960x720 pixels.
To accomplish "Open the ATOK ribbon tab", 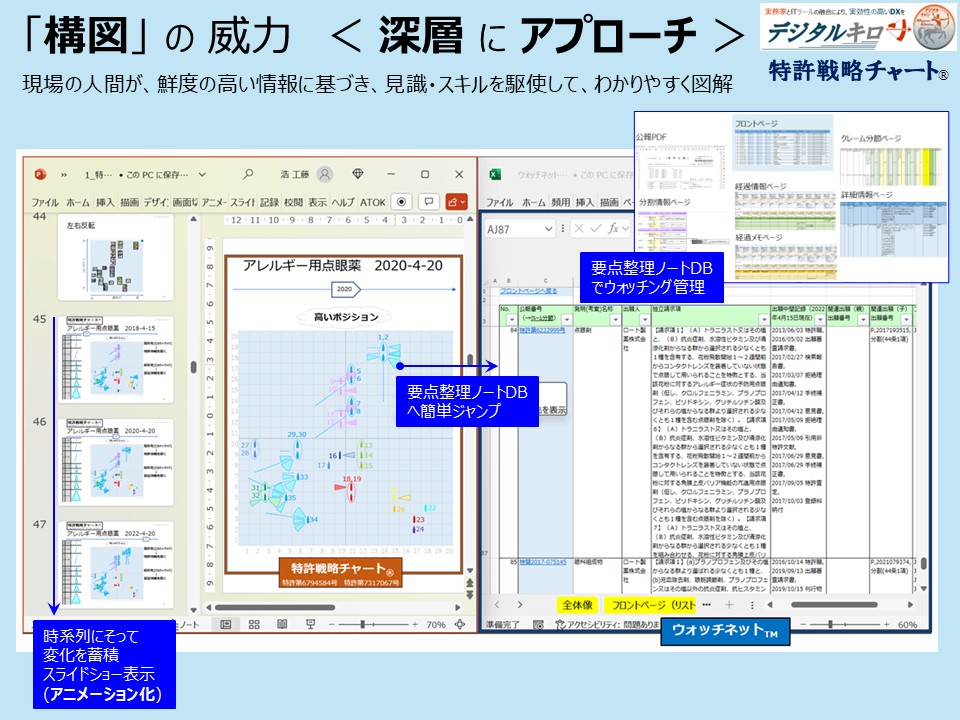I will point(372,202).
